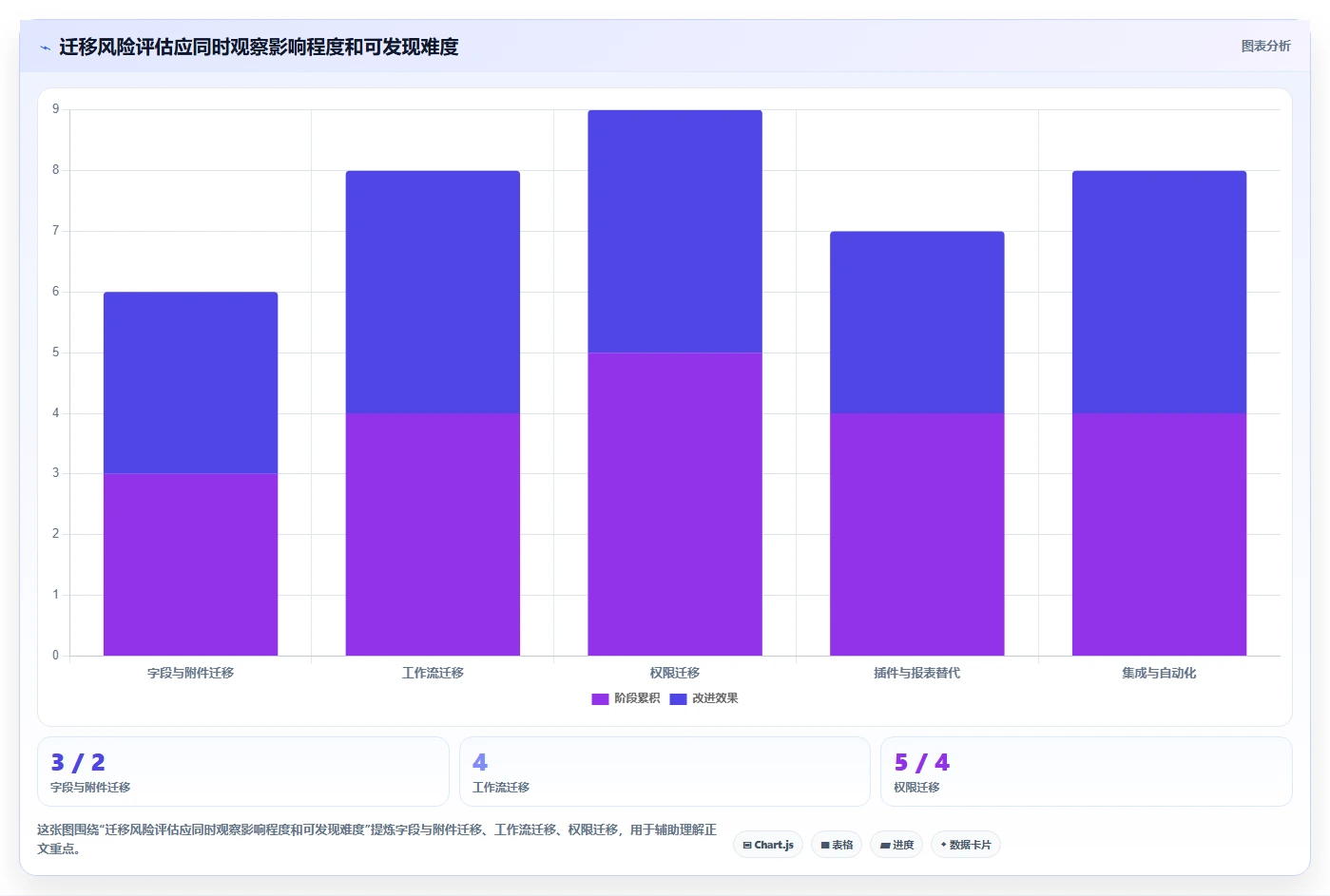
Task: Open the 4 工作流迁移 stat card
Action: 665,772
